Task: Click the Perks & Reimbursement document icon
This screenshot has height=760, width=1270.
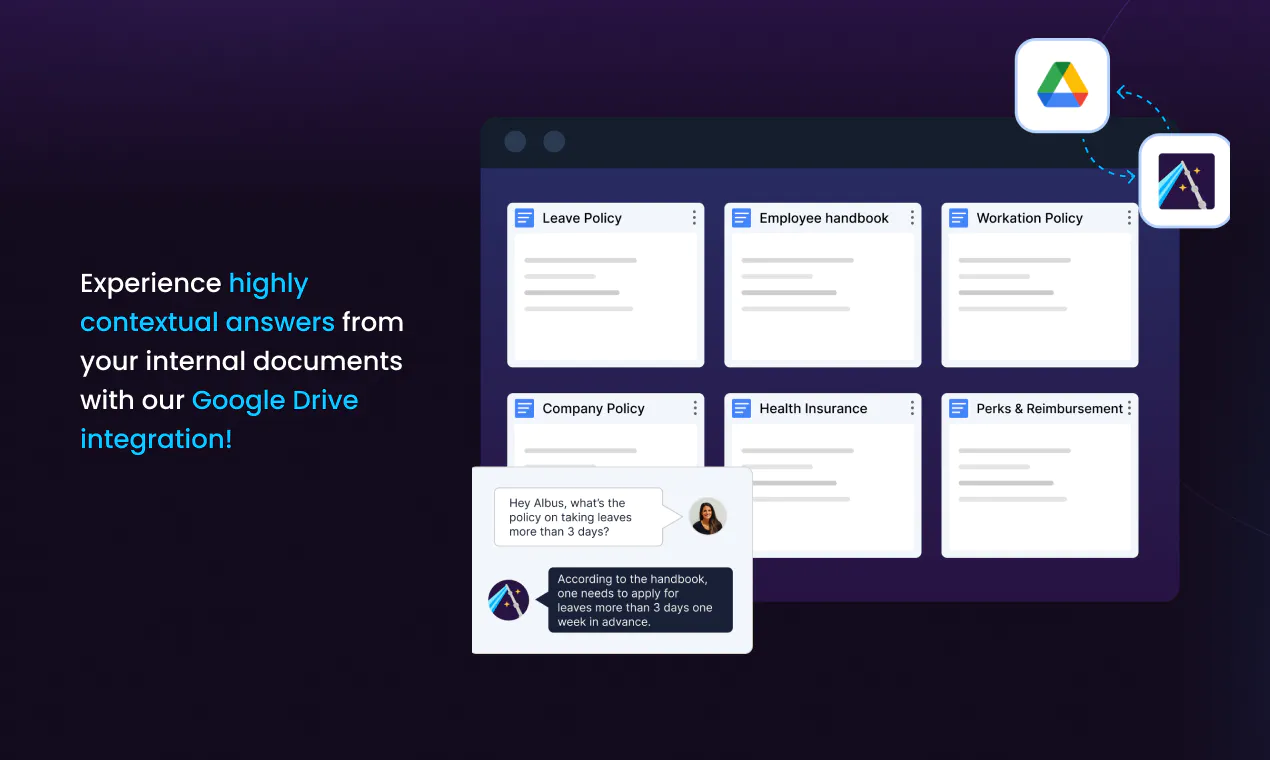Action: 958,408
